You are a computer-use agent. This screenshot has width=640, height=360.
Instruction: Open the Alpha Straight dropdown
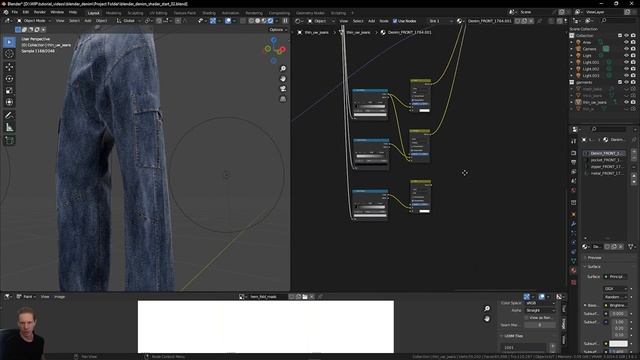[540, 310]
